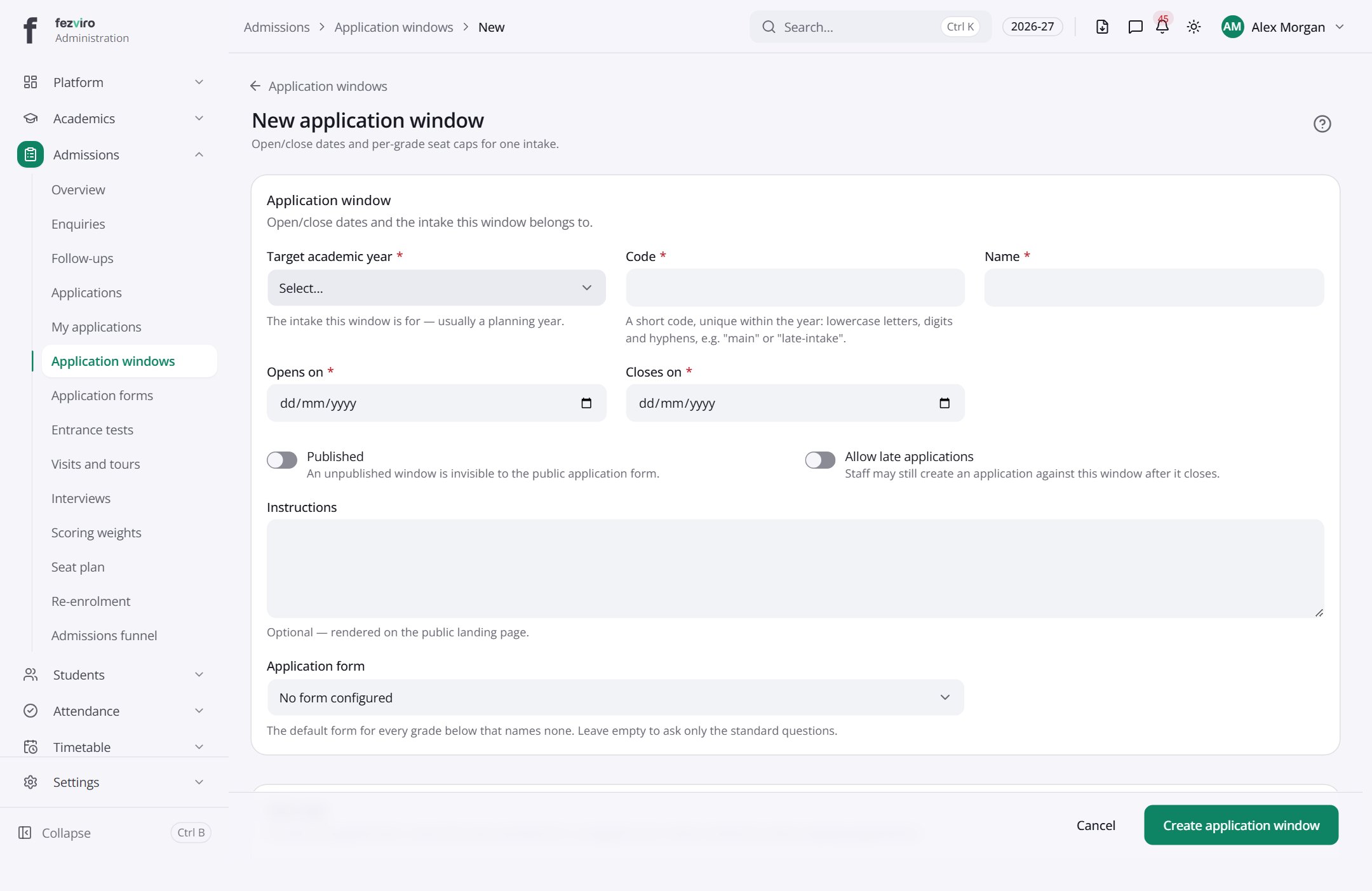The width and height of the screenshot is (1372, 891).
Task: Open the Opens on calendar picker icon
Action: coord(586,403)
